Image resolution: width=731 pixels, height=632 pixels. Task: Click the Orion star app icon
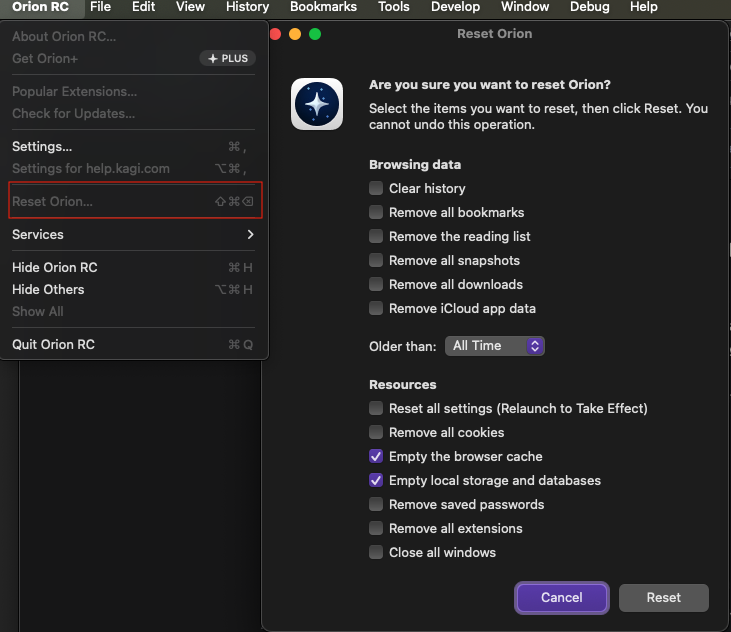point(316,105)
